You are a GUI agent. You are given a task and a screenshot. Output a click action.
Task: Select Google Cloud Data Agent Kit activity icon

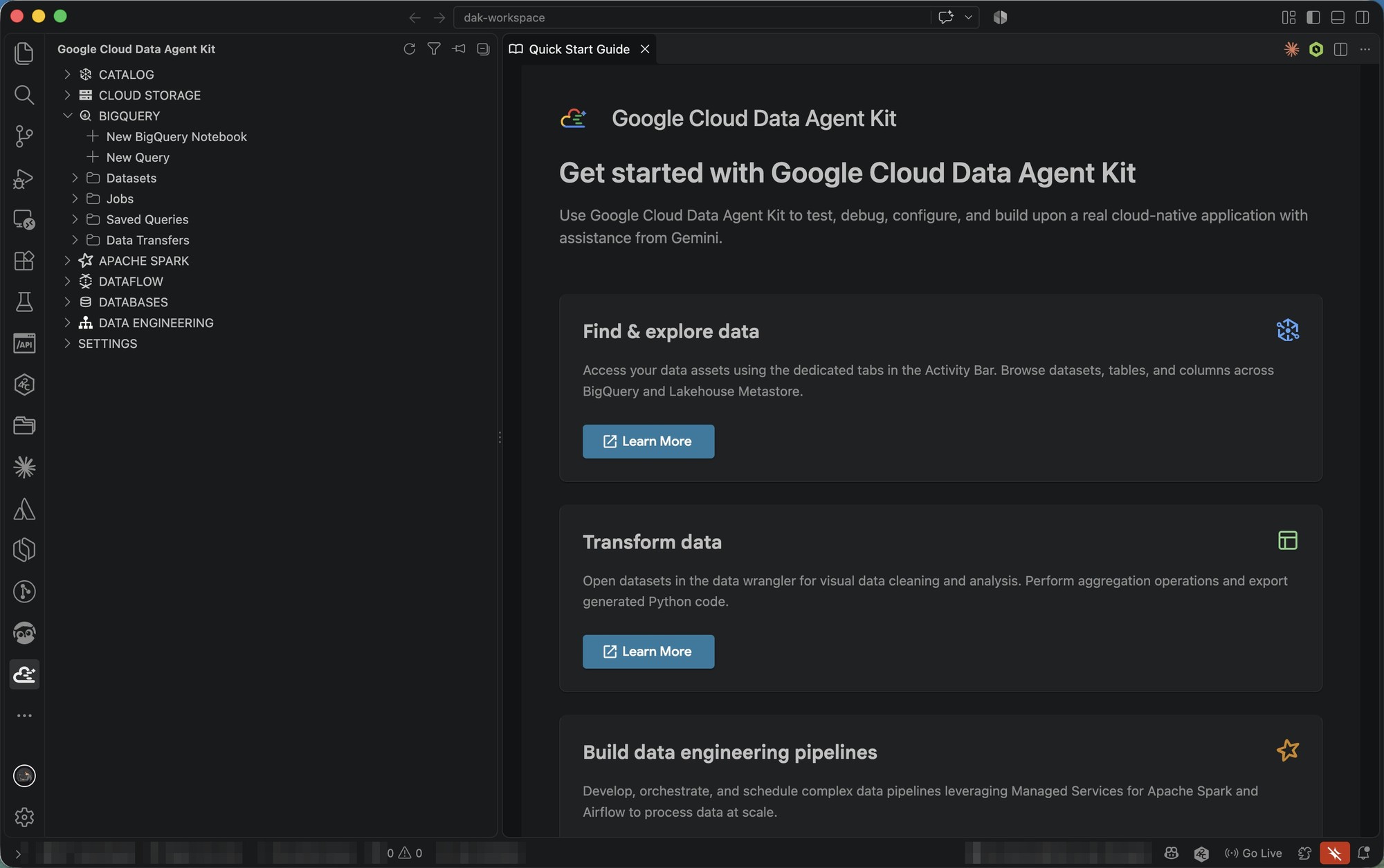(x=24, y=674)
